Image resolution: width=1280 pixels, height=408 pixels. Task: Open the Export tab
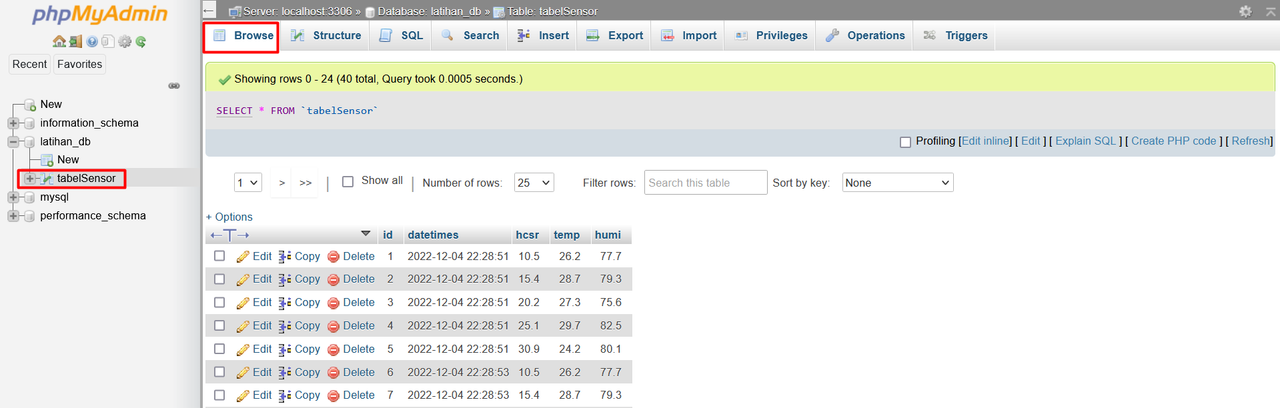coord(614,36)
